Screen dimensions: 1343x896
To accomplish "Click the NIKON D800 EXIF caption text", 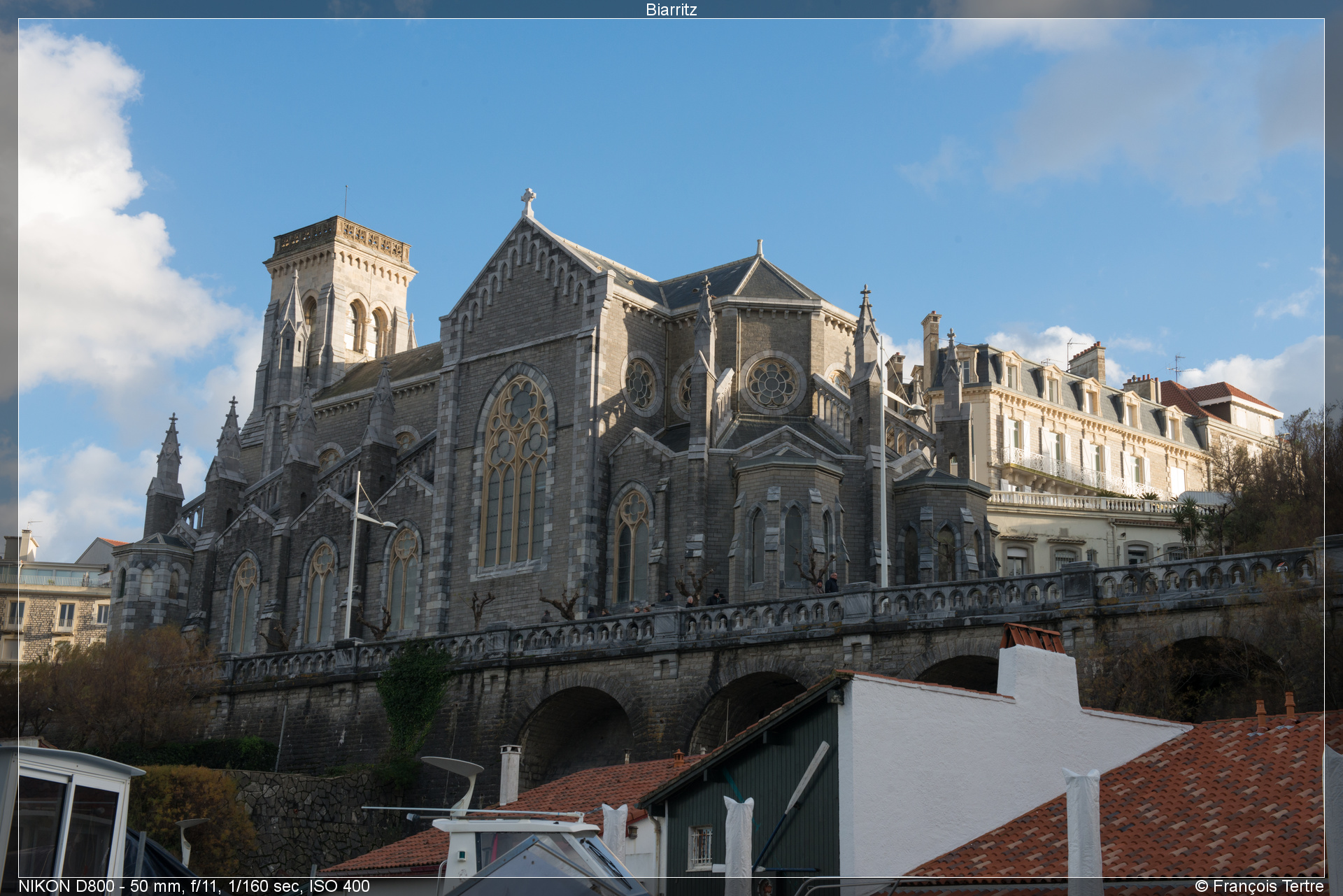I will [x=194, y=886].
